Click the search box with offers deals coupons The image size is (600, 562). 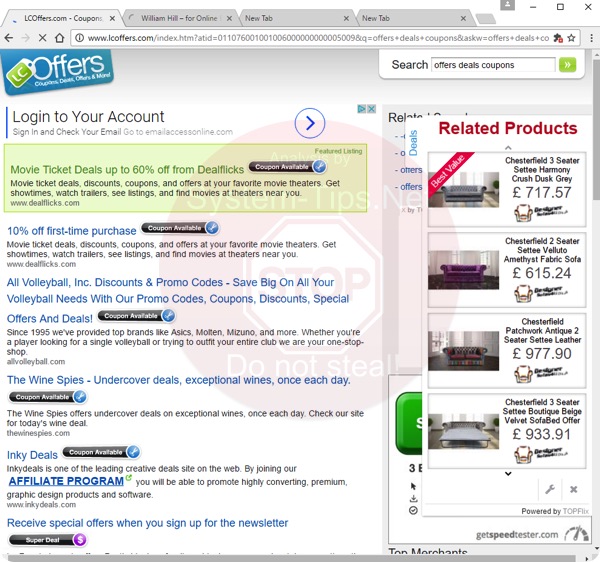(x=492, y=65)
